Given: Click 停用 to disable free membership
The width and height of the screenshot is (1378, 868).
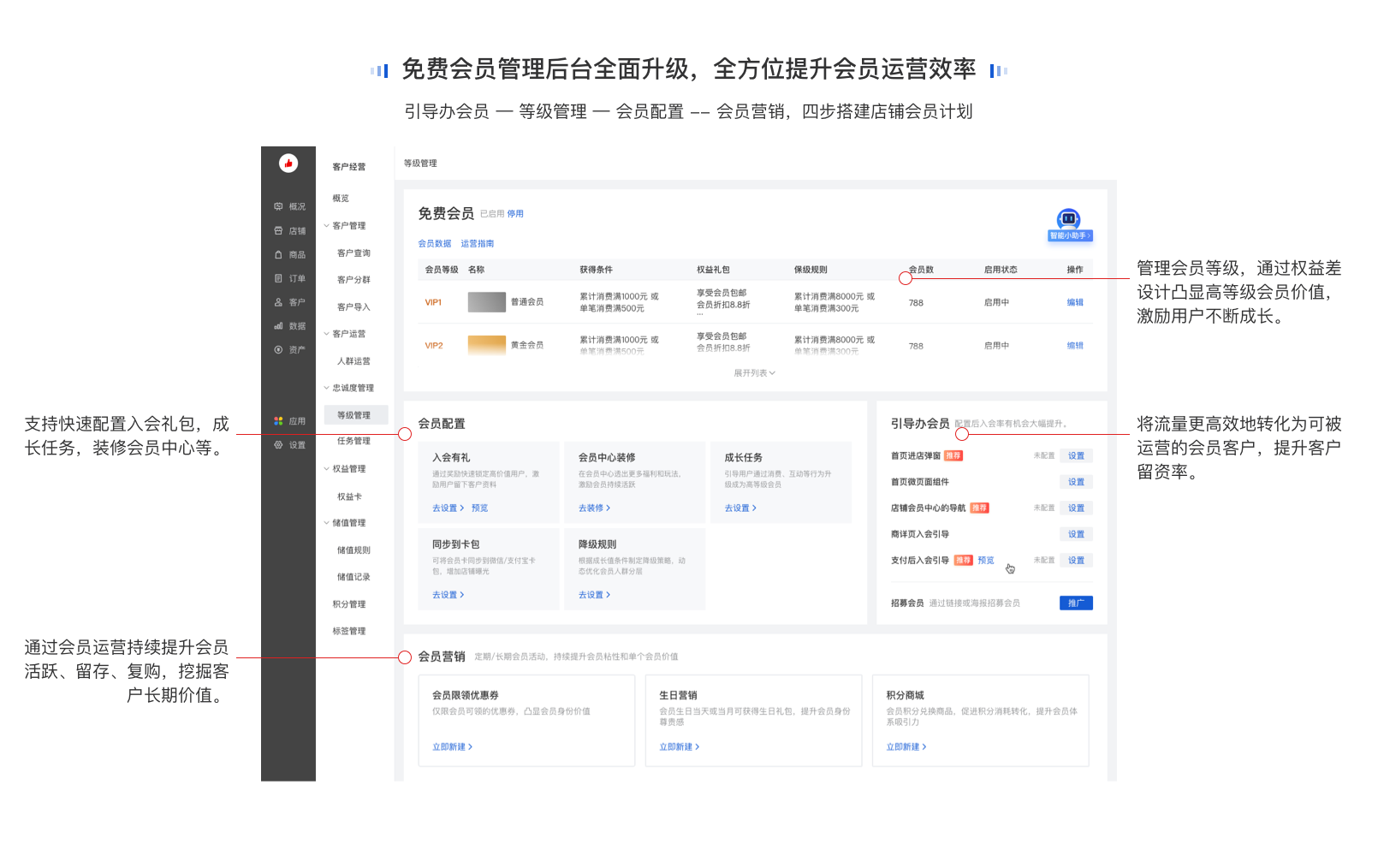Looking at the screenshot, I should pyautogui.click(x=515, y=214).
